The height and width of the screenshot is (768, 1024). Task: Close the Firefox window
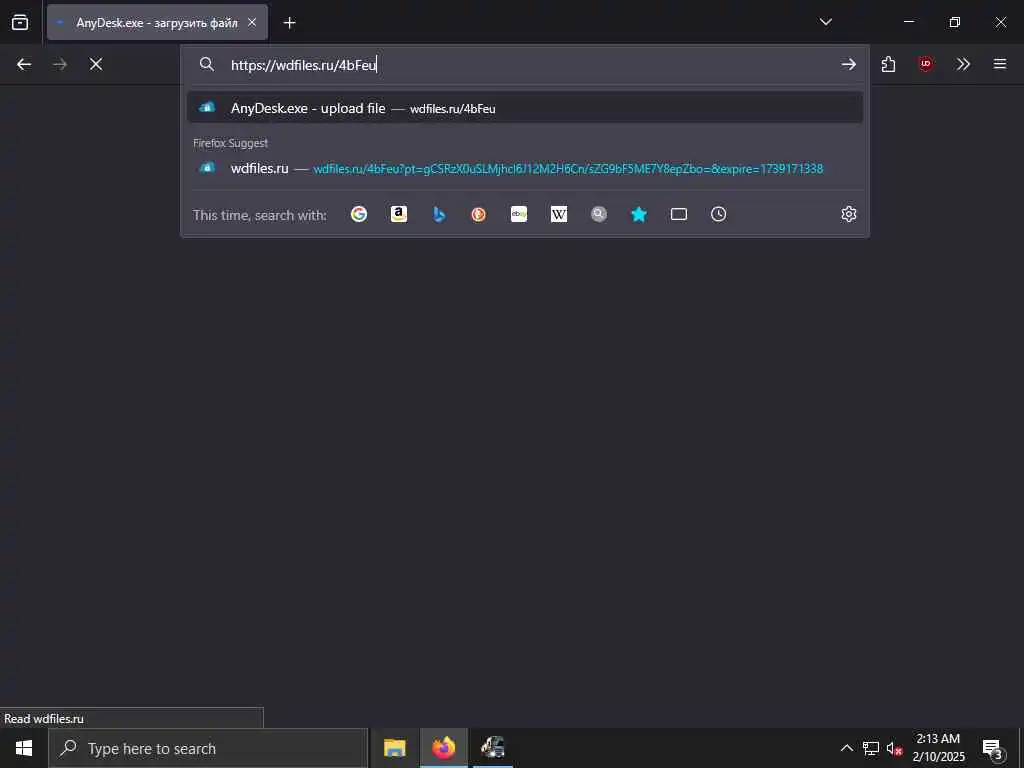1000,22
